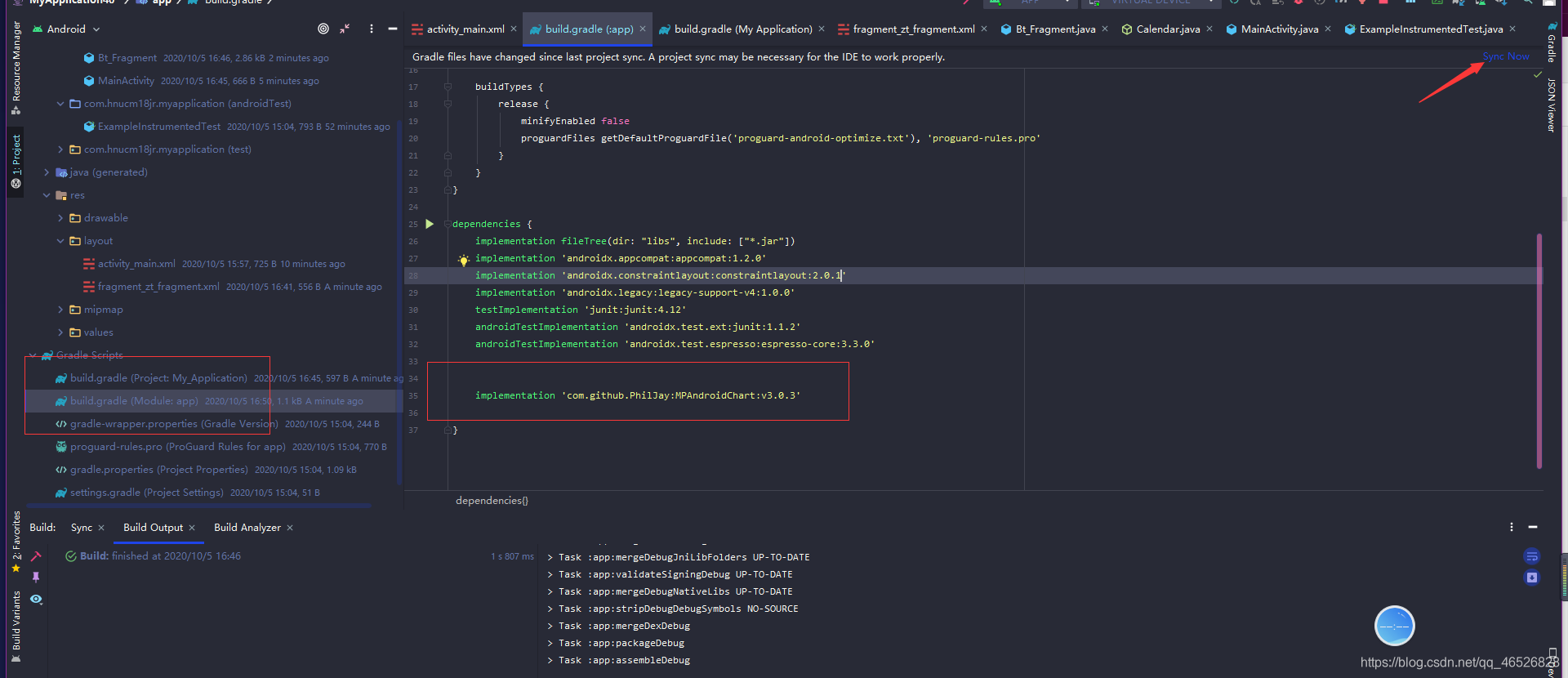The image size is (1568, 678).
Task: Click the app breadcrumb in navigation bar
Action: [162, 2]
